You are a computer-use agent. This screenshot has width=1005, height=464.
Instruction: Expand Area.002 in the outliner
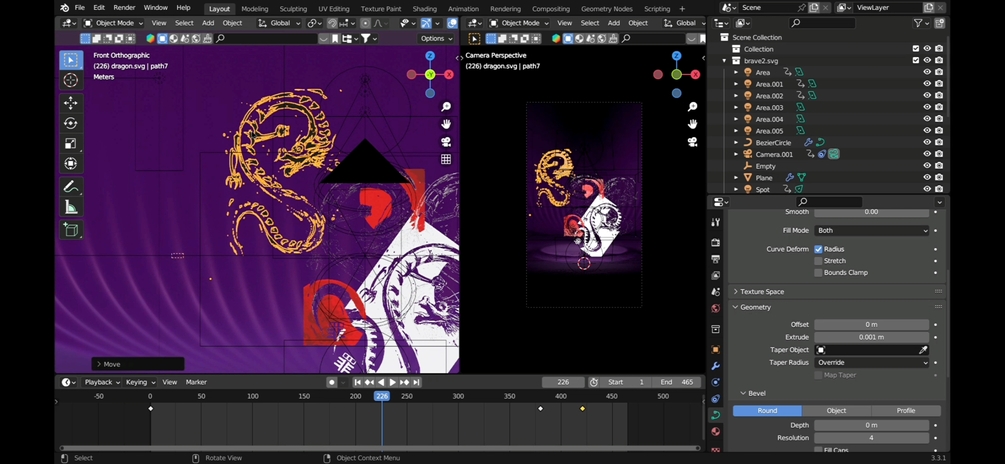tap(736, 95)
